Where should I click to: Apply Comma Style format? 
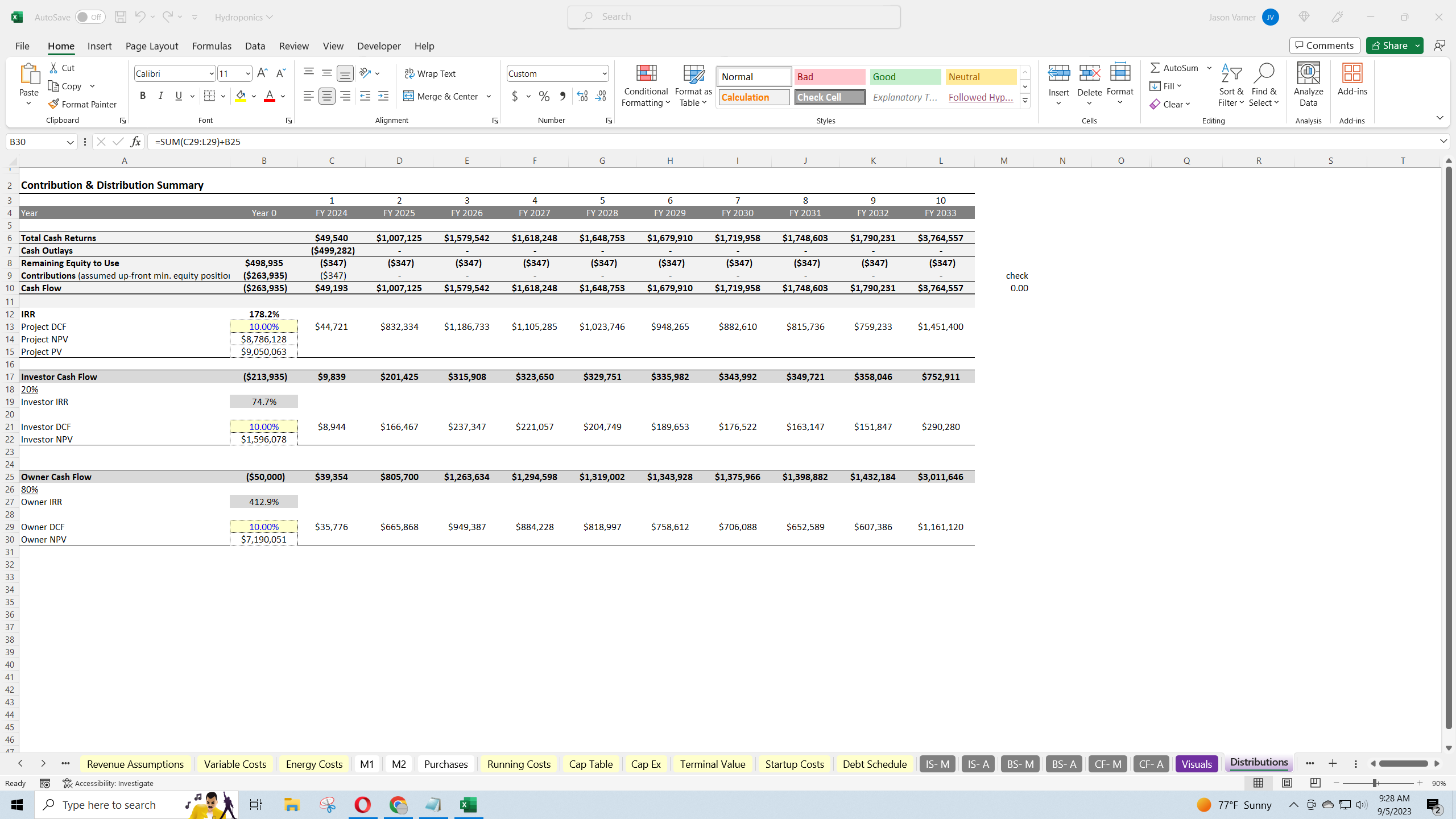click(562, 96)
